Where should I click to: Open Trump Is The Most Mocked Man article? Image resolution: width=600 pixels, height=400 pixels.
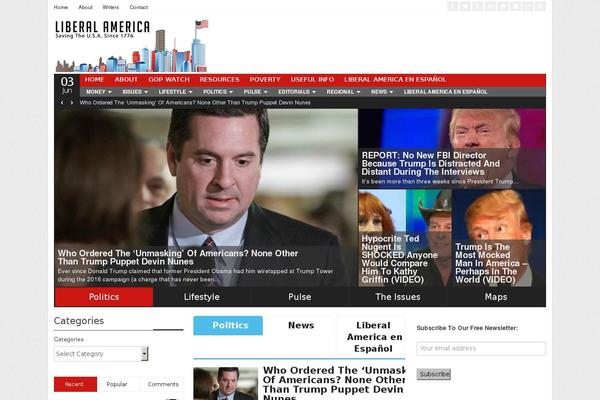click(491, 263)
